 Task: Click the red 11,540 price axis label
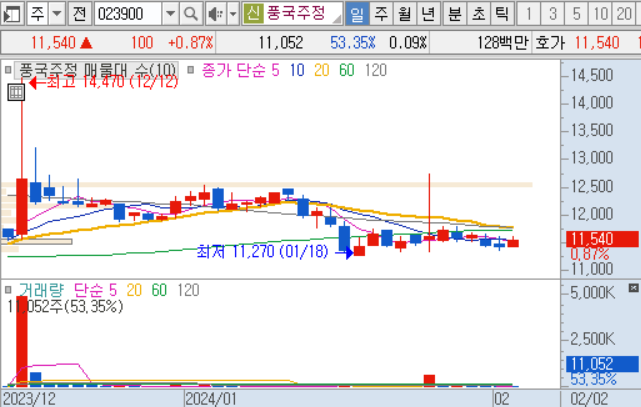[x=602, y=239]
